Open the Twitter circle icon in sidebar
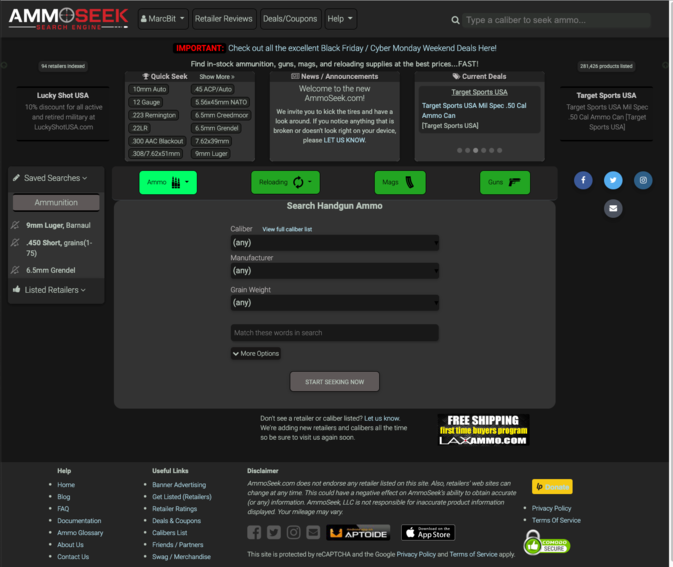Image resolution: width=673 pixels, height=567 pixels. pos(613,180)
